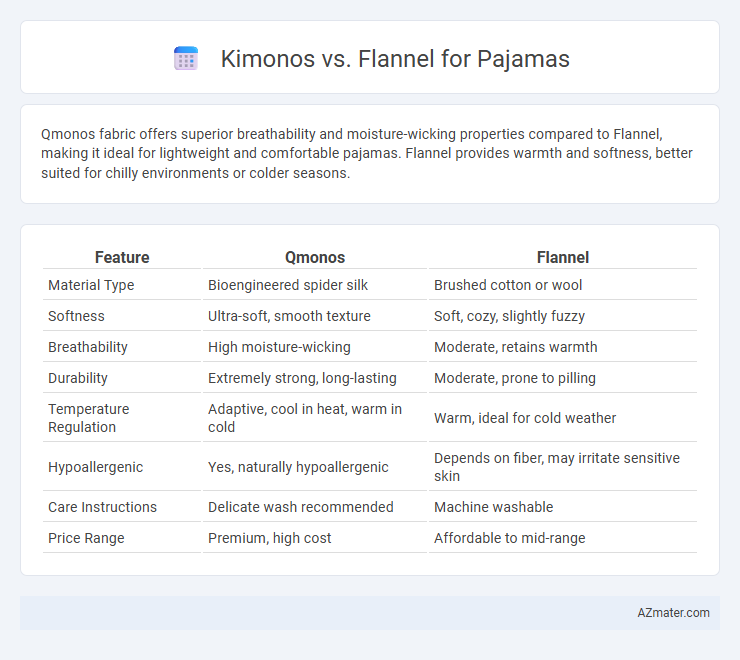
Task: Open the AZmater.com link in footer
Action: coord(673,613)
